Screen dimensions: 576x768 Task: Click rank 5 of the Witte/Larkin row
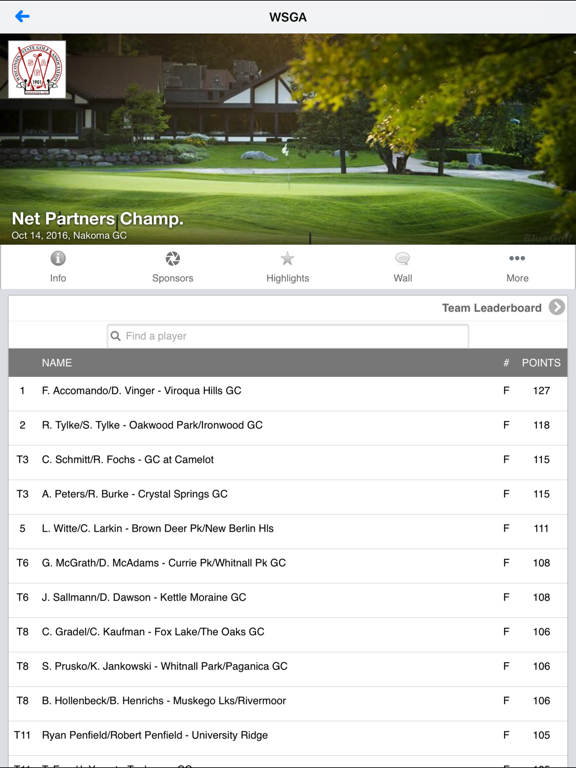pos(22,528)
